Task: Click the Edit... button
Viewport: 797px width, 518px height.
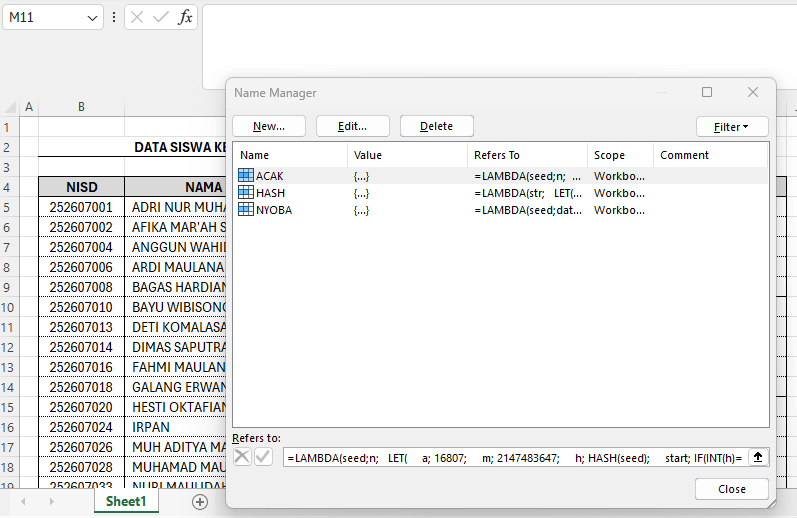Action: [353, 126]
